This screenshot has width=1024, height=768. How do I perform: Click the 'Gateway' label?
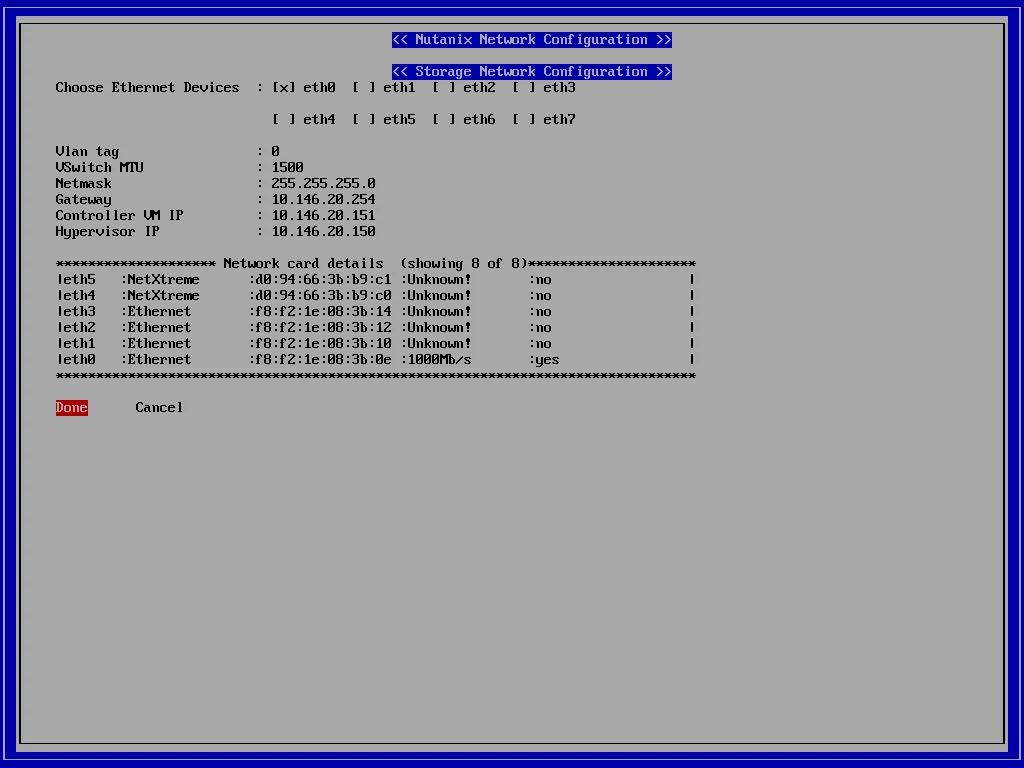pyautogui.click(x=84, y=200)
